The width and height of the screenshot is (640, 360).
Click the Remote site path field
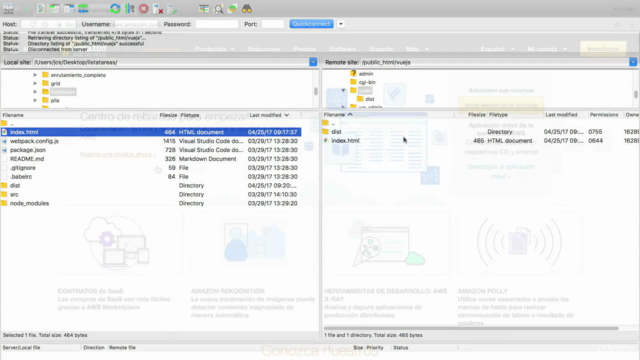point(494,62)
